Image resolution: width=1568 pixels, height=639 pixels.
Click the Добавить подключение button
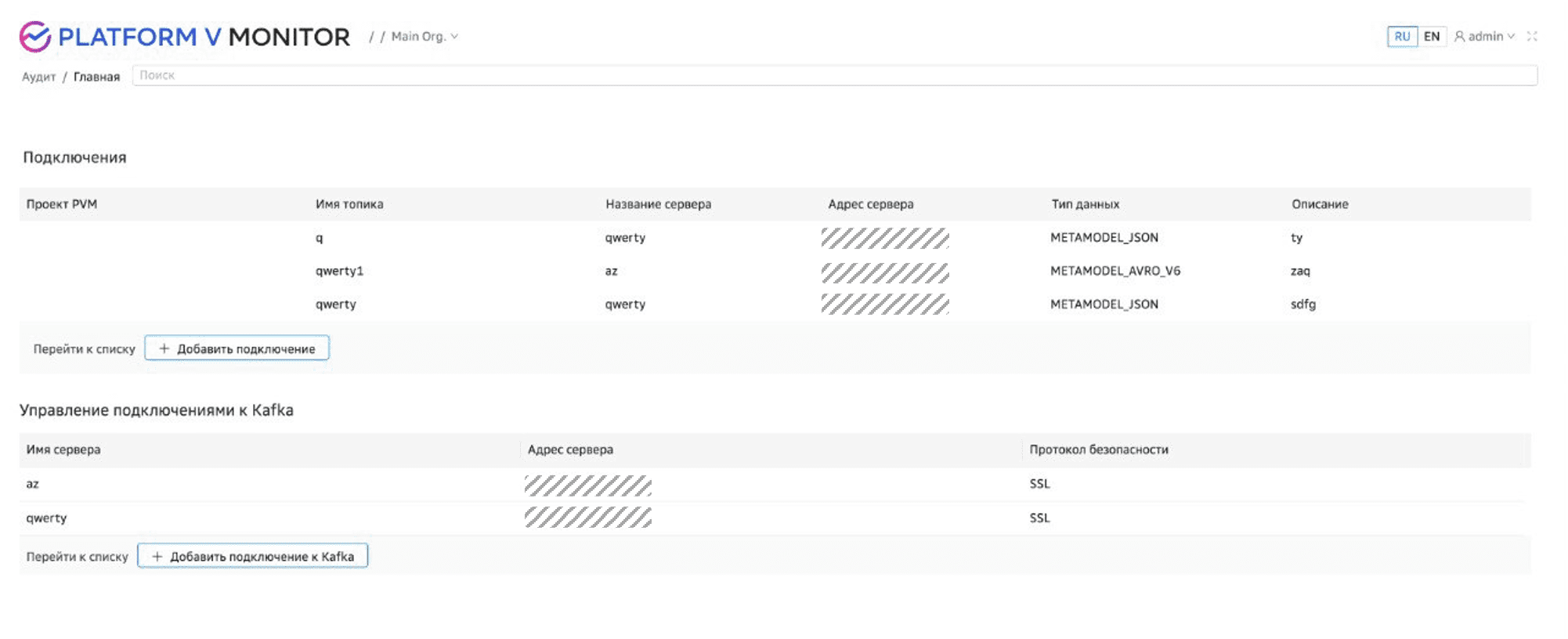click(x=237, y=348)
